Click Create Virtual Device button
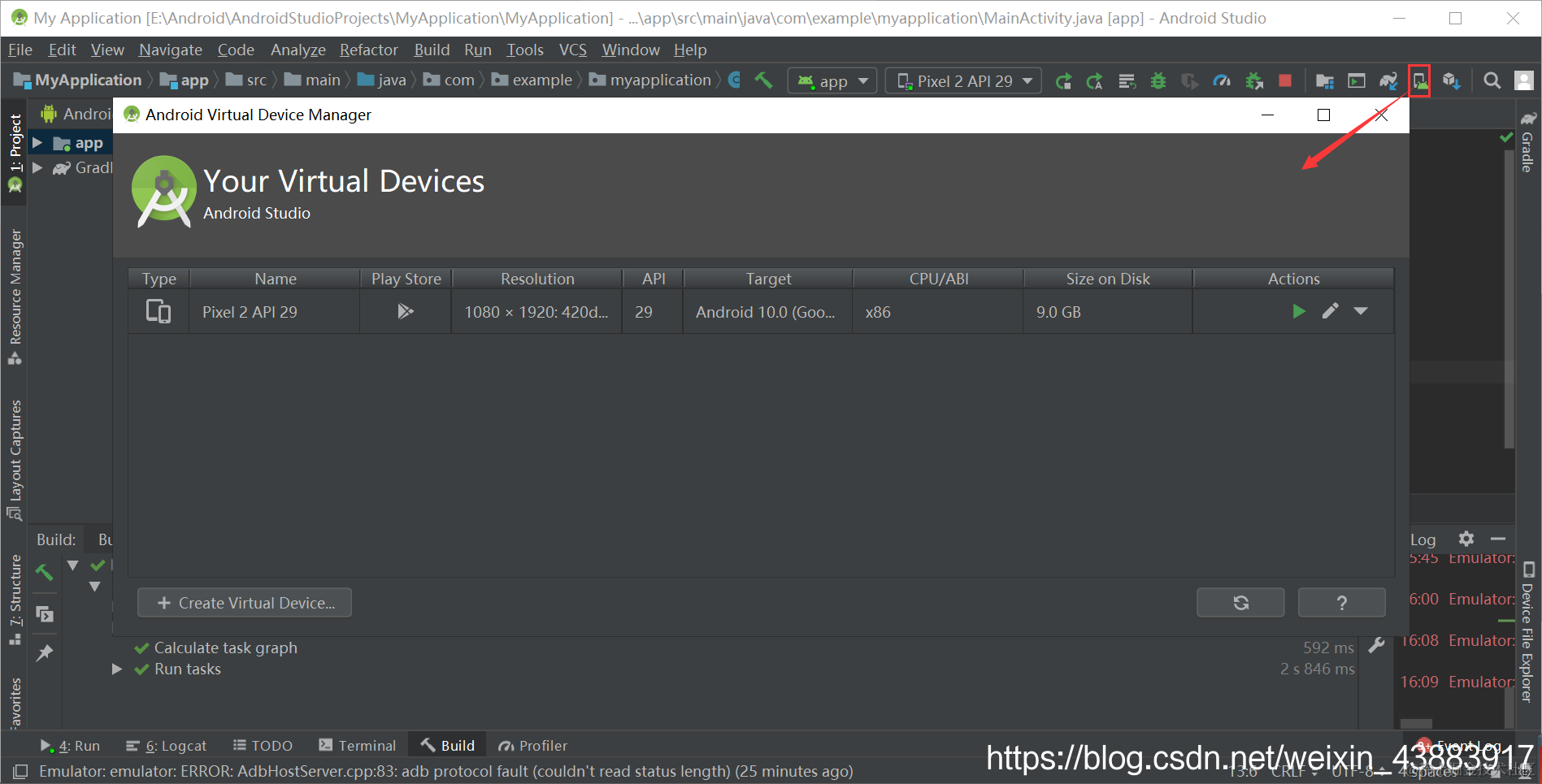Screen dimensions: 1542x784 click(245, 603)
